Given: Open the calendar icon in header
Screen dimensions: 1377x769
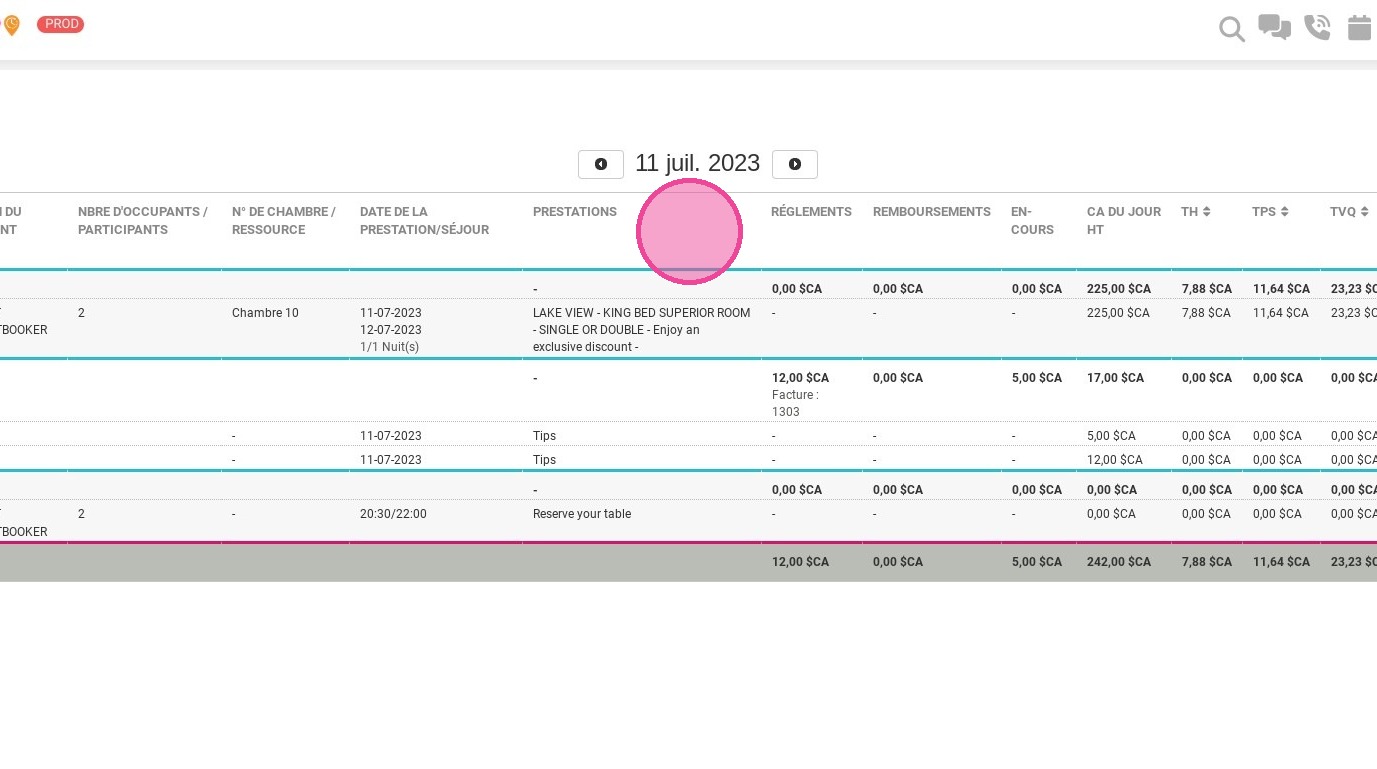Looking at the screenshot, I should [1359, 27].
